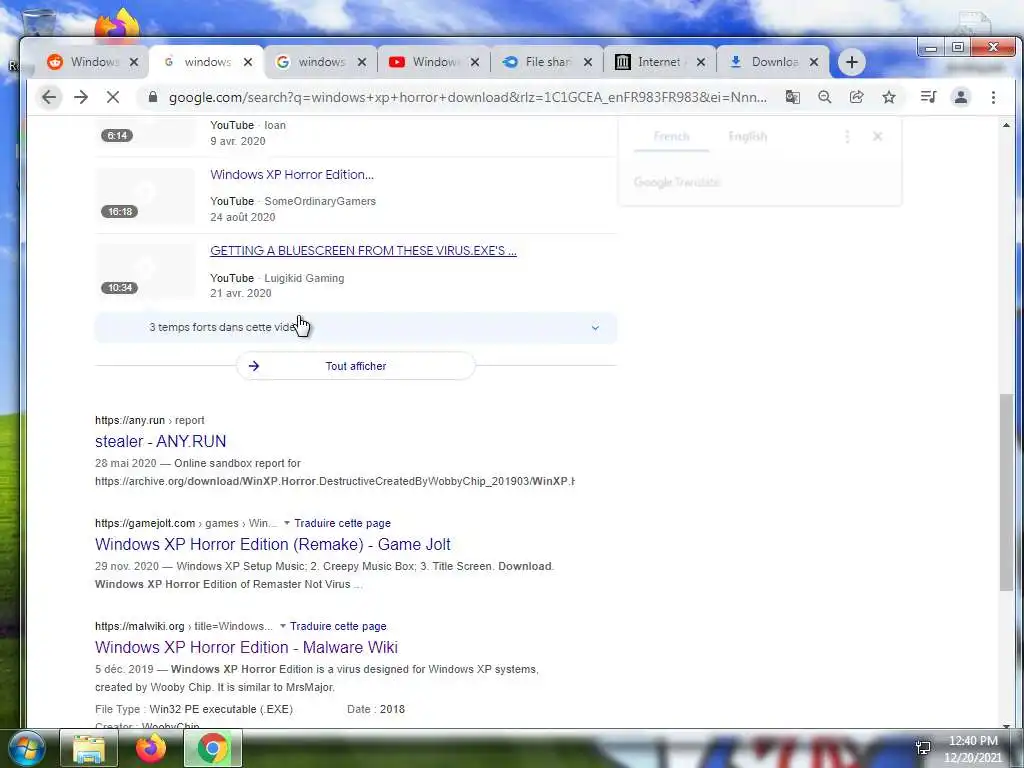Open GETTING A BLUESCREEN video link
The image size is (1024, 768).
363,251
